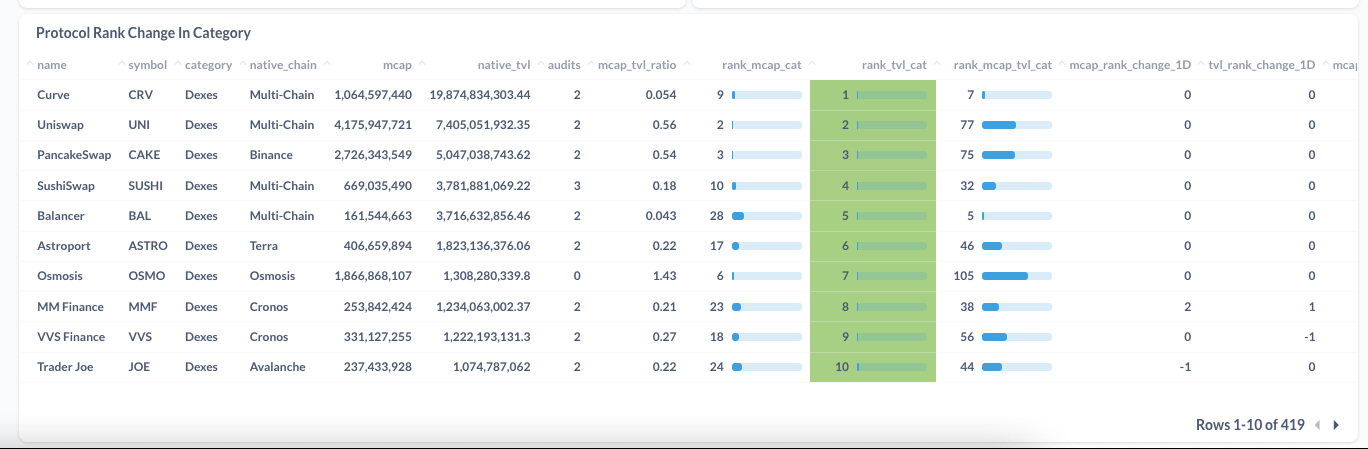Click the ASTRO symbol cell
The width and height of the screenshot is (1368, 449).
[148, 246]
